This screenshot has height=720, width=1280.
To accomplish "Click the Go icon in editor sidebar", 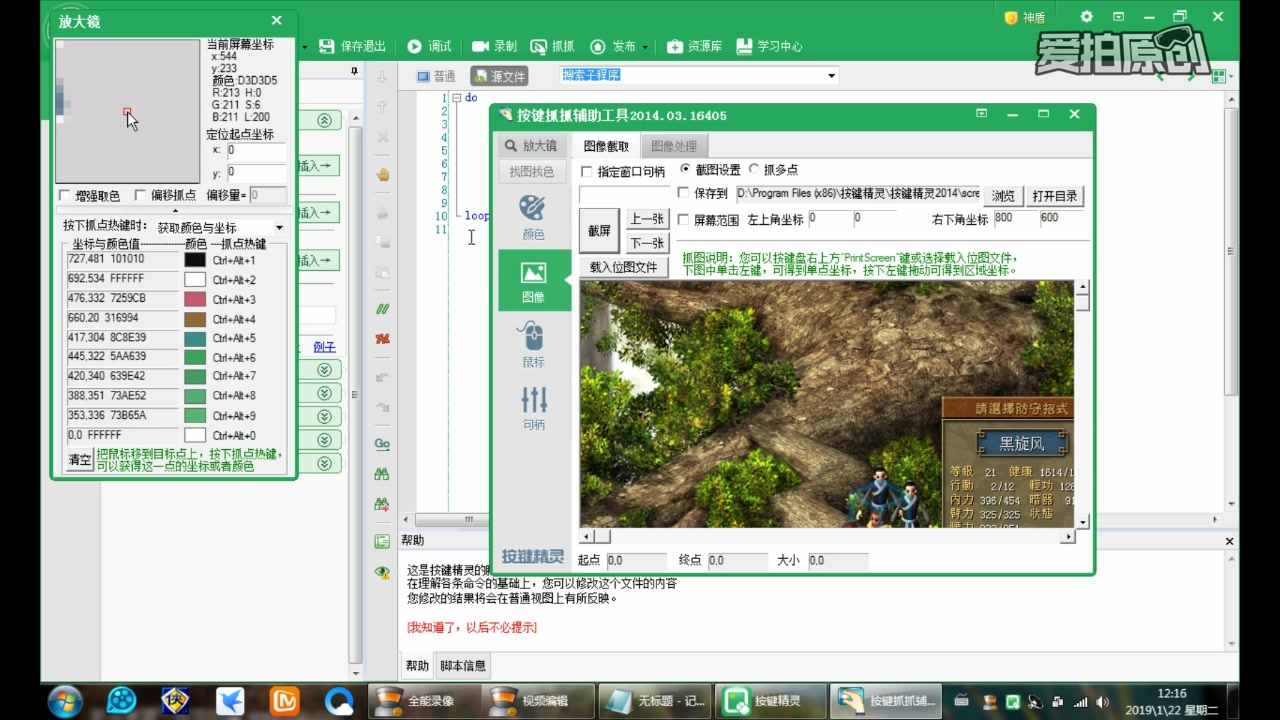I will [x=382, y=444].
